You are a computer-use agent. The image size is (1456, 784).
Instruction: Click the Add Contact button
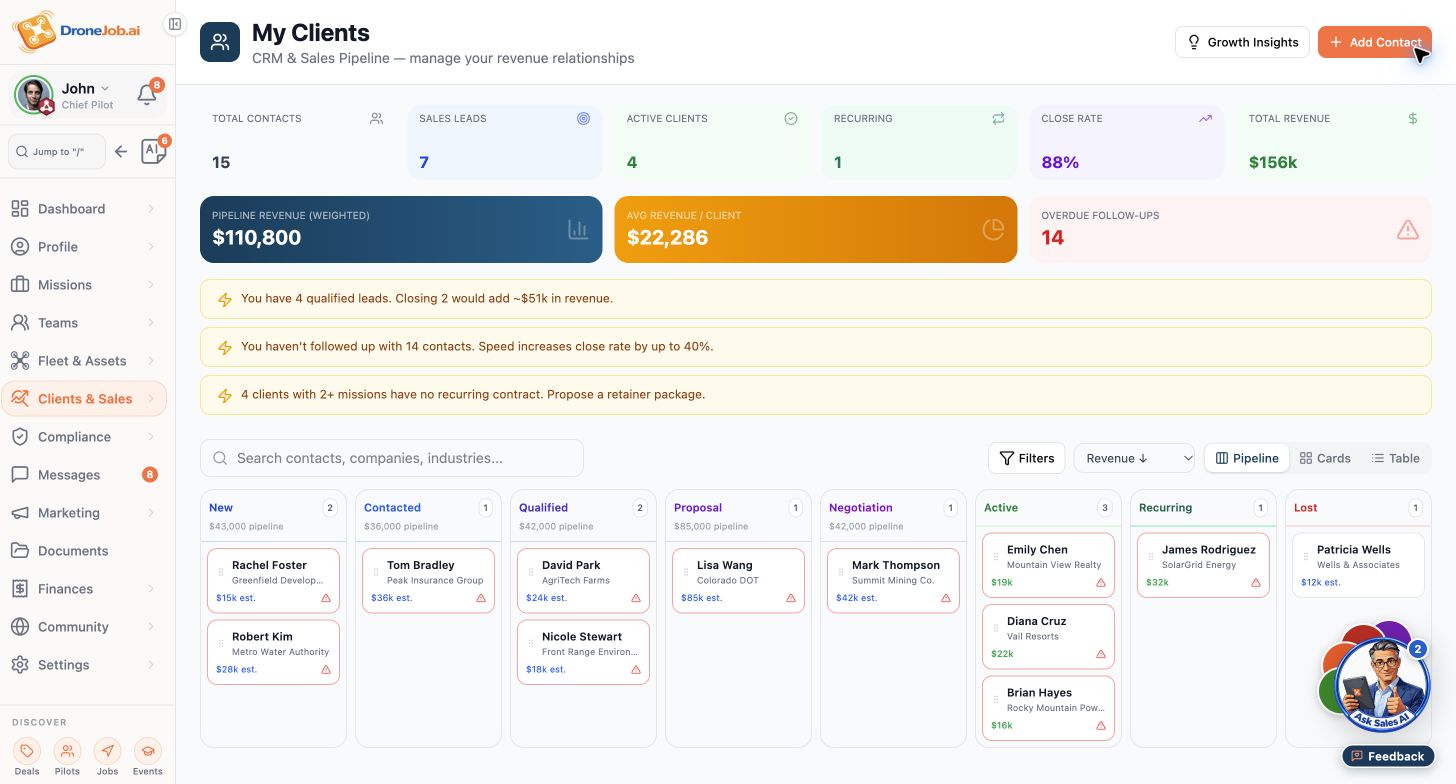click(1375, 42)
